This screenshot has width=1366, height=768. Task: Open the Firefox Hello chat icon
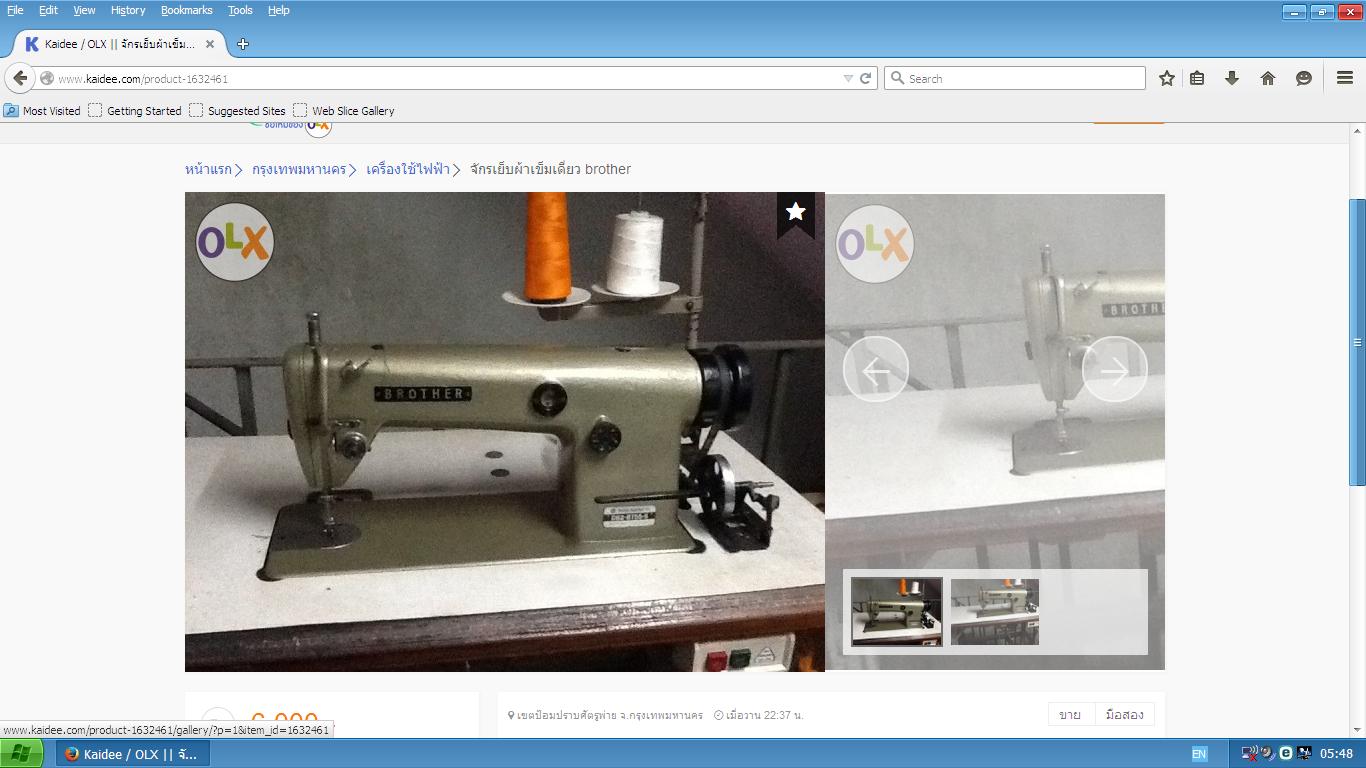tap(1304, 78)
